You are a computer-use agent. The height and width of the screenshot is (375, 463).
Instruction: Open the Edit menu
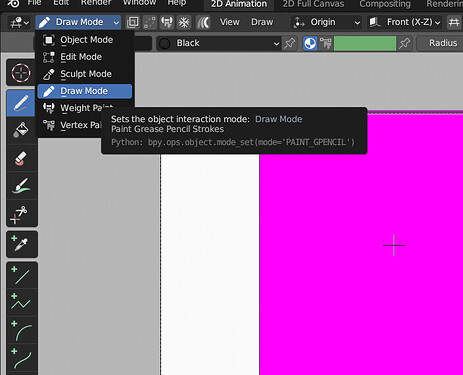(61, 3)
